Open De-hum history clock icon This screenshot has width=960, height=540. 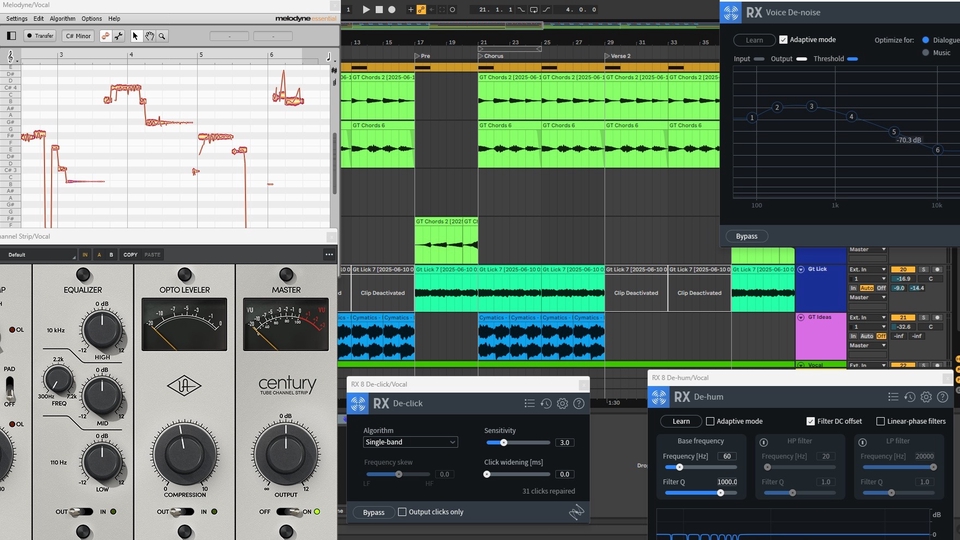pos(910,397)
